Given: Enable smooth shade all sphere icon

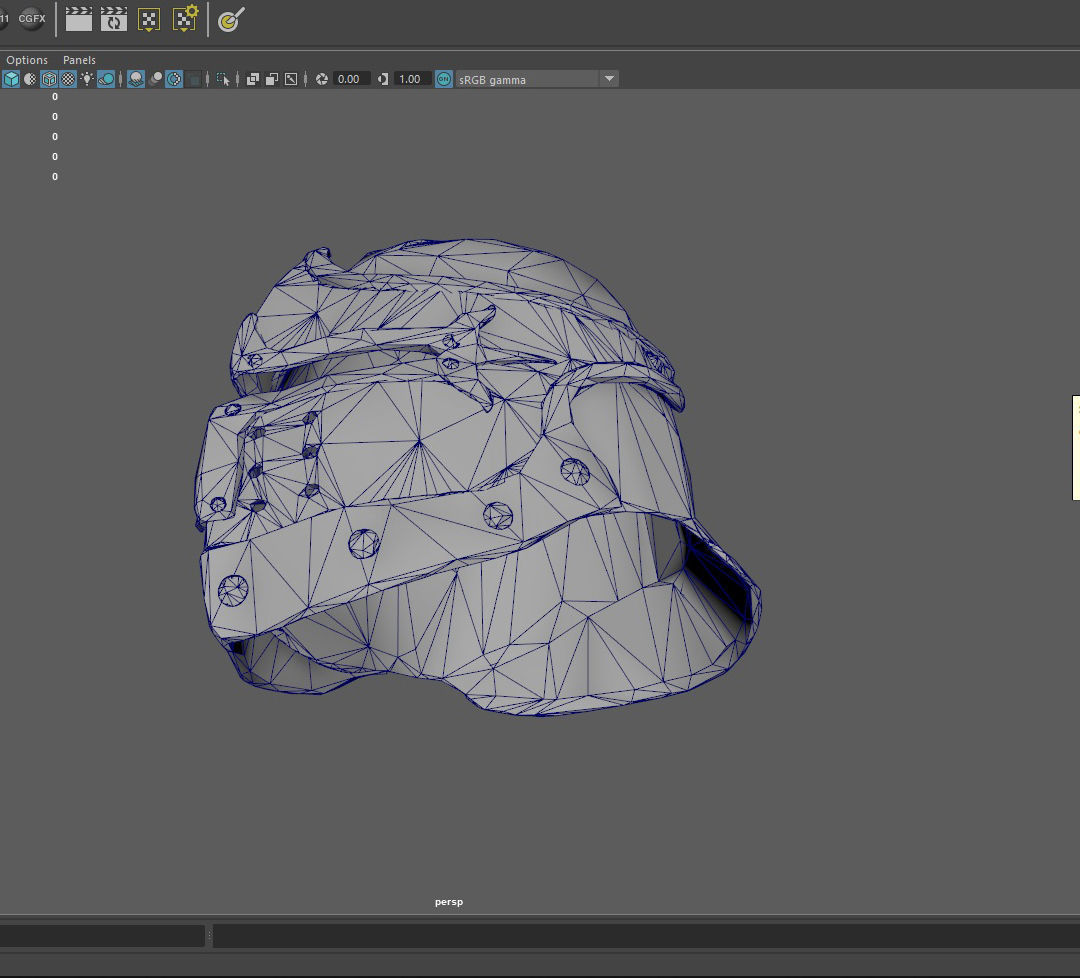Looking at the screenshot, I should click(30, 79).
